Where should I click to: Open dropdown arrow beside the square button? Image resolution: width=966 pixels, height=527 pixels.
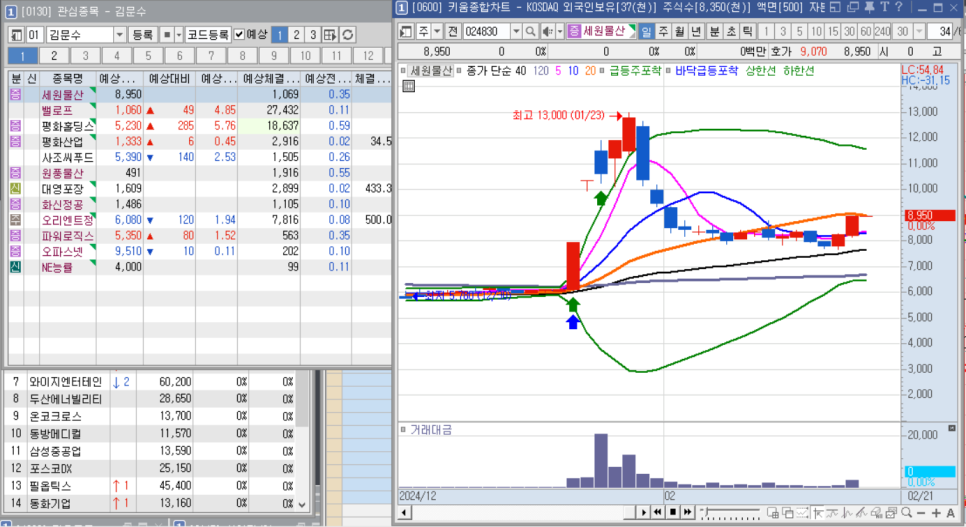point(179,35)
